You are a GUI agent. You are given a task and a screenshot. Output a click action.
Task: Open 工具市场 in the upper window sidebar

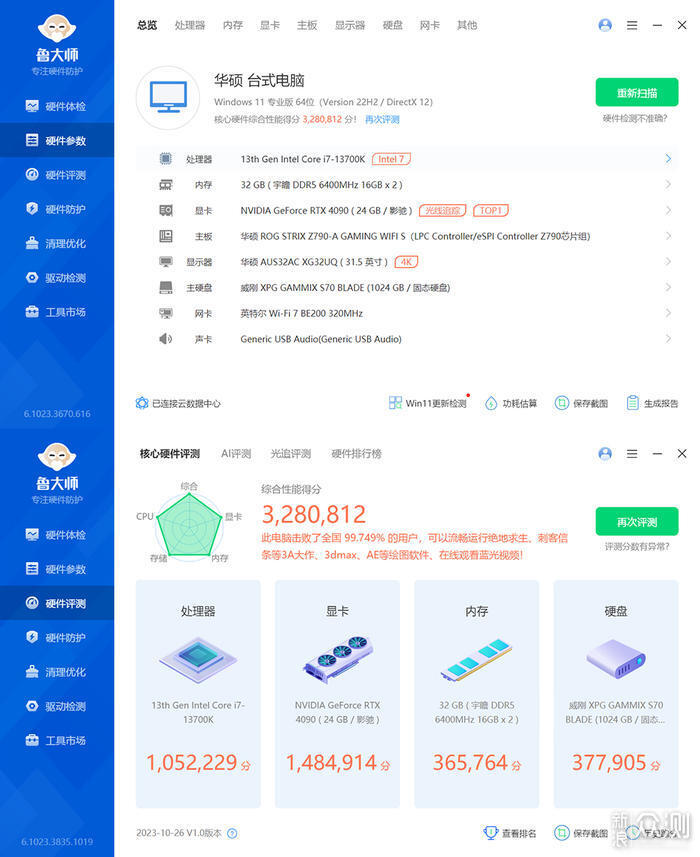[x=57, y=312]
